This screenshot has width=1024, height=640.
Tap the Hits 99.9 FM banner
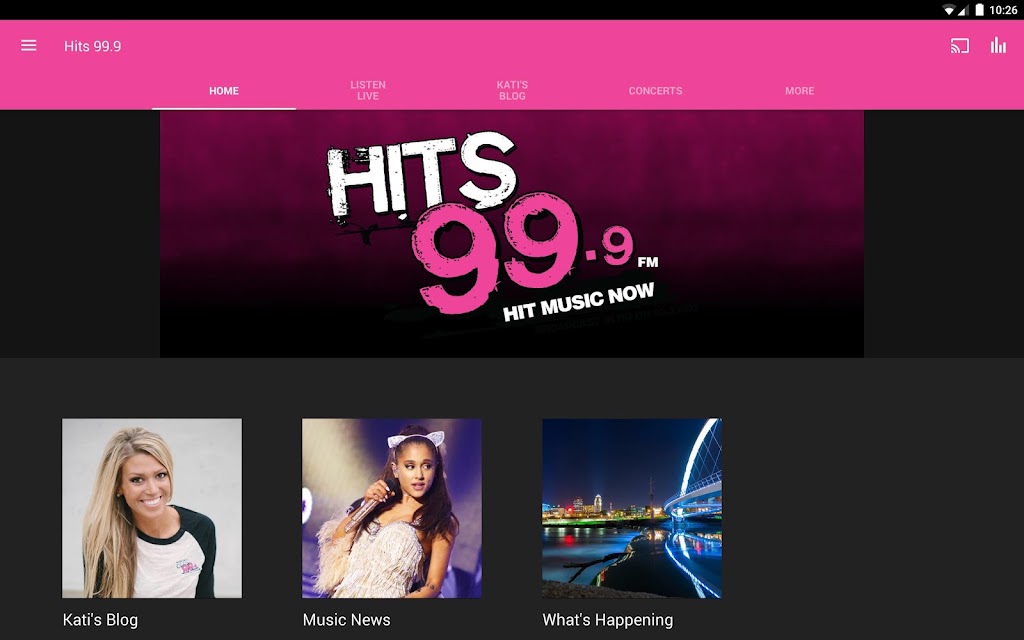click(512, 234)
